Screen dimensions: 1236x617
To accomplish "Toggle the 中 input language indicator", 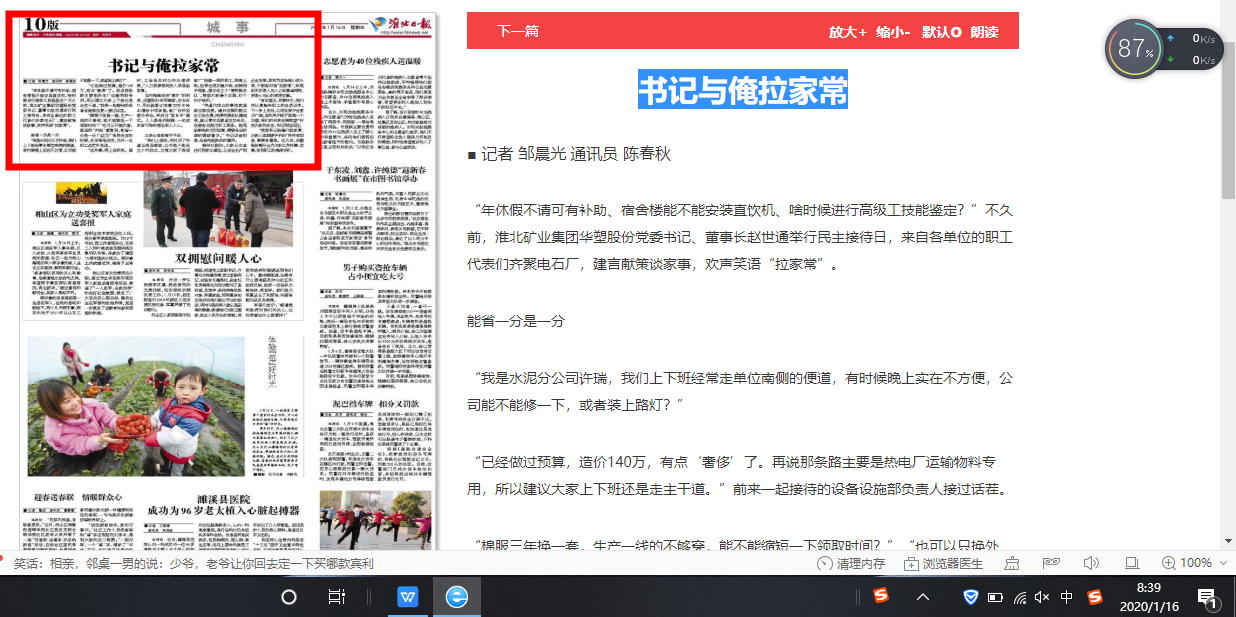I will pyautogui.click(x=1066, y=597).
